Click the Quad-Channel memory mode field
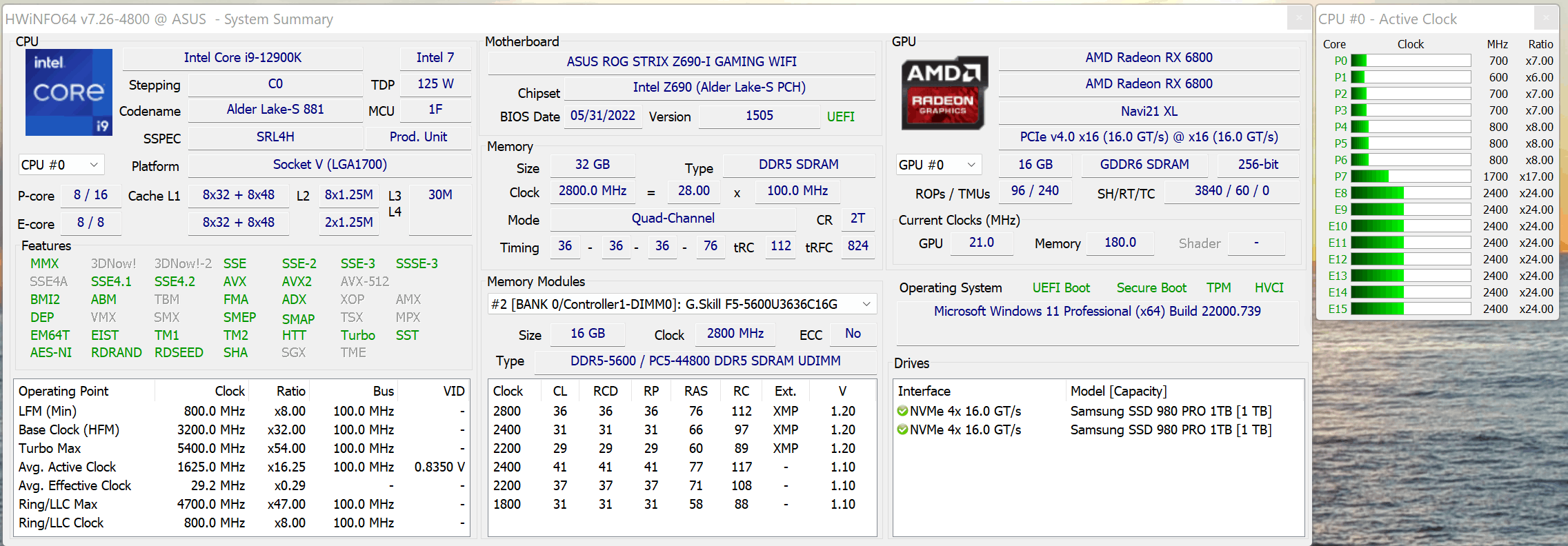This screenshot has width=1568, height=546. 673,219
